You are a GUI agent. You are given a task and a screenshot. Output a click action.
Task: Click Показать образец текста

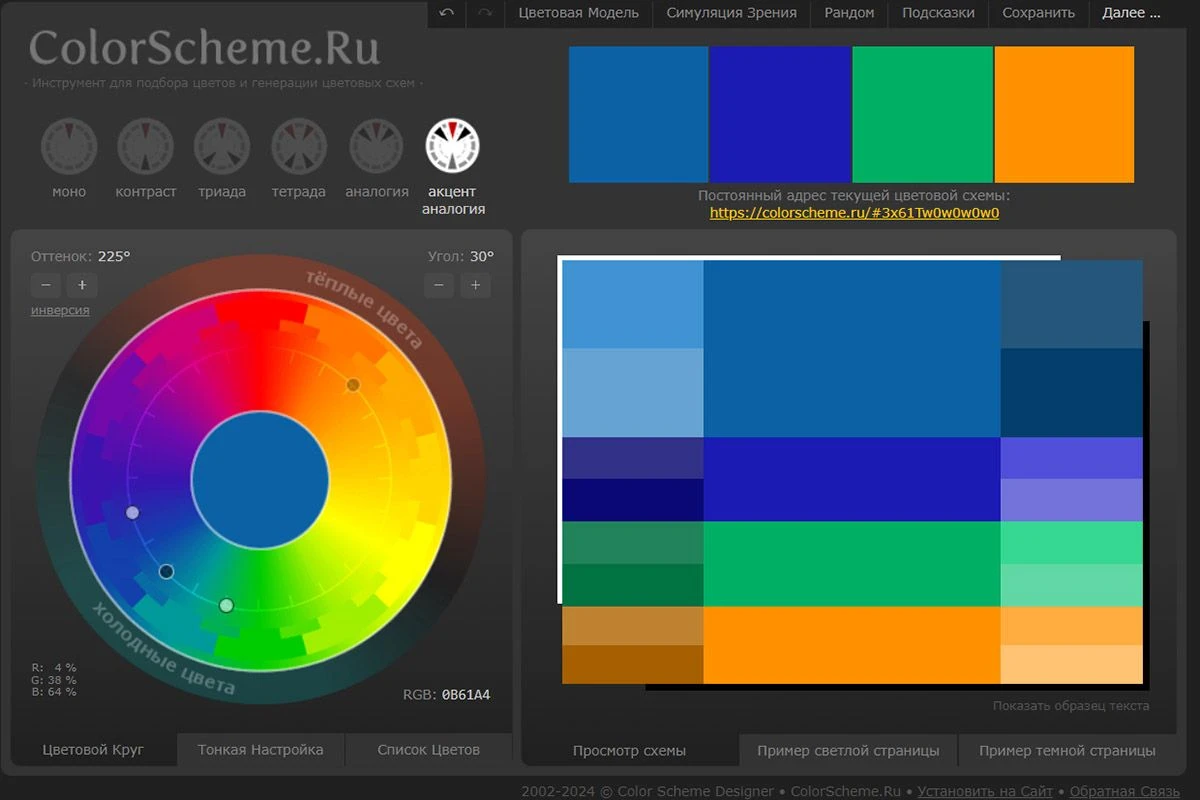[x=1071, y=706]
